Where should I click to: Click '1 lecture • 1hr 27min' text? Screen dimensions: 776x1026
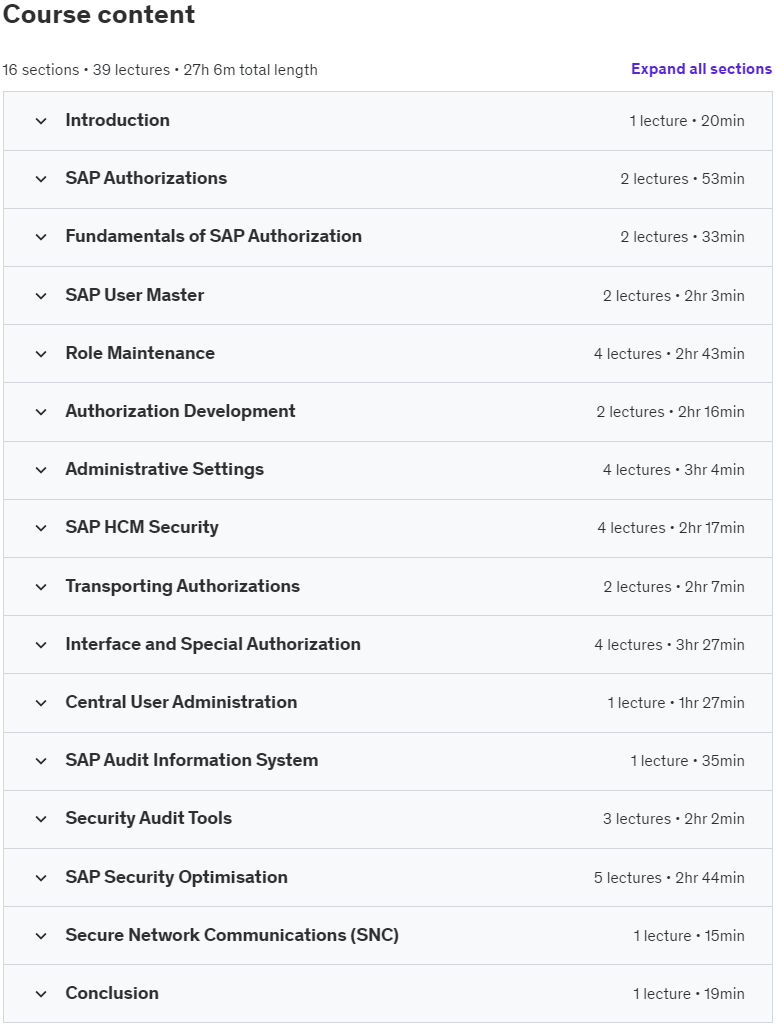676,703
